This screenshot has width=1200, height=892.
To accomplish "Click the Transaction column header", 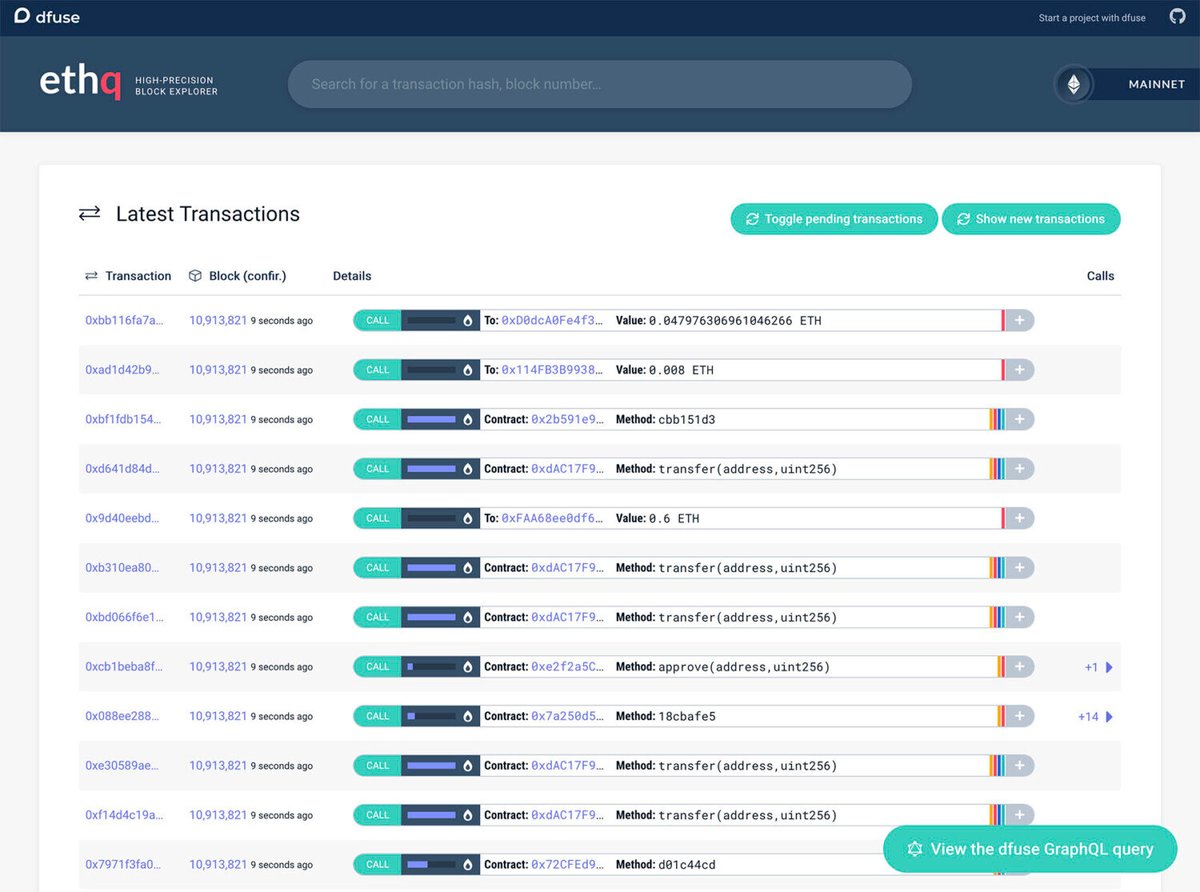I will pyautogui.click(x=138, y=276).
